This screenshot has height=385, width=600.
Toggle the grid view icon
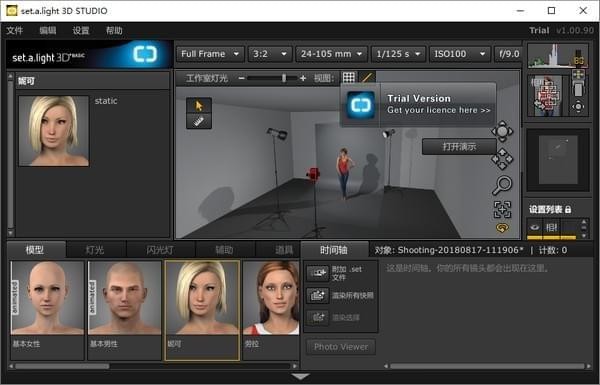(349, 78)
